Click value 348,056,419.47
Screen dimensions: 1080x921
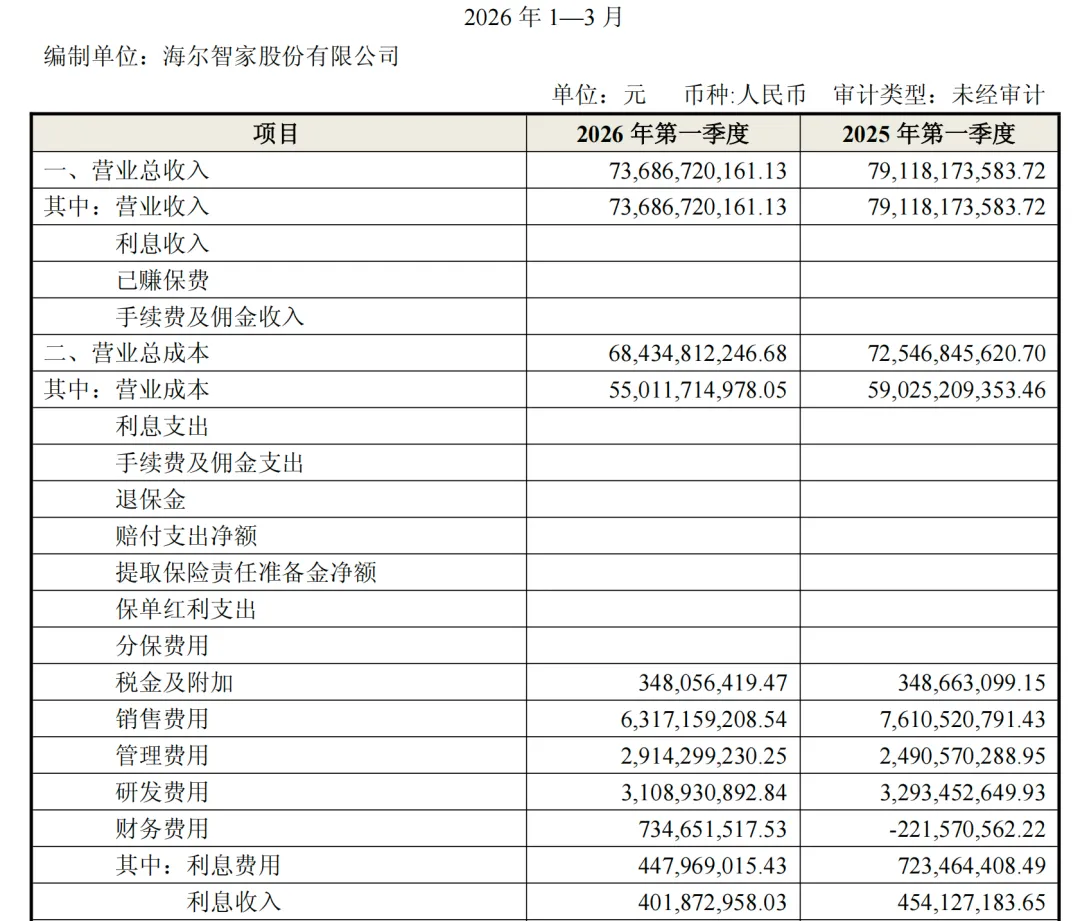coord(713,683)
